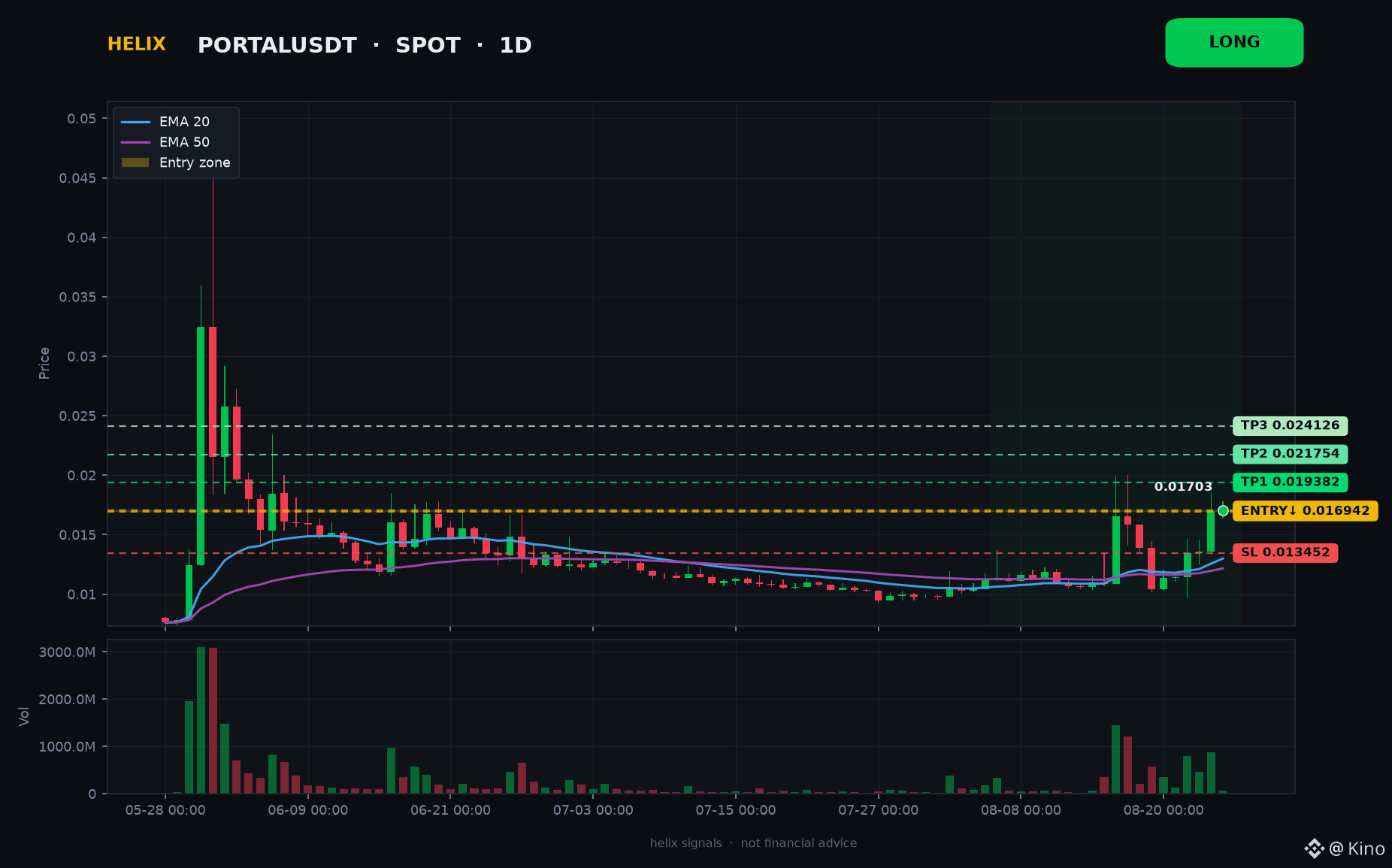Click the 07-15 00:00 date axis label
This screenshot has width=1392, height=868.
point(736,810)
